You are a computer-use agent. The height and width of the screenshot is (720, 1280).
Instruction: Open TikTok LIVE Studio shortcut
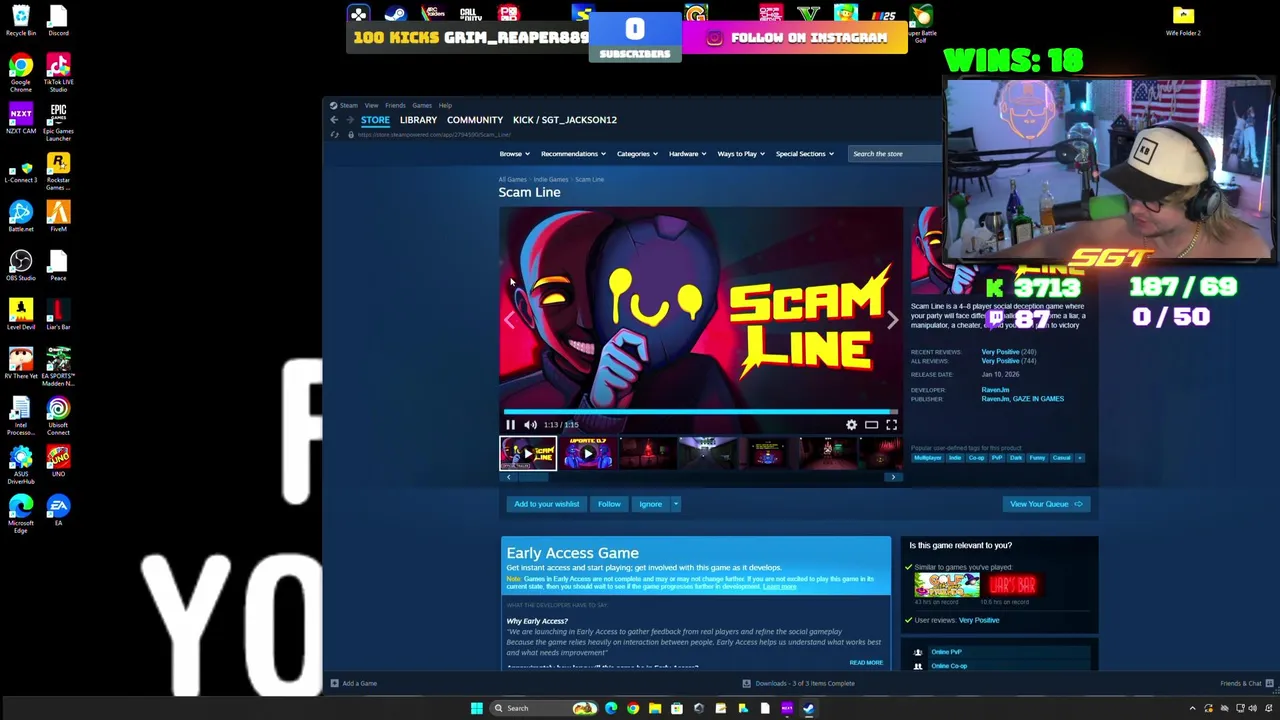(x=58, y=73)
